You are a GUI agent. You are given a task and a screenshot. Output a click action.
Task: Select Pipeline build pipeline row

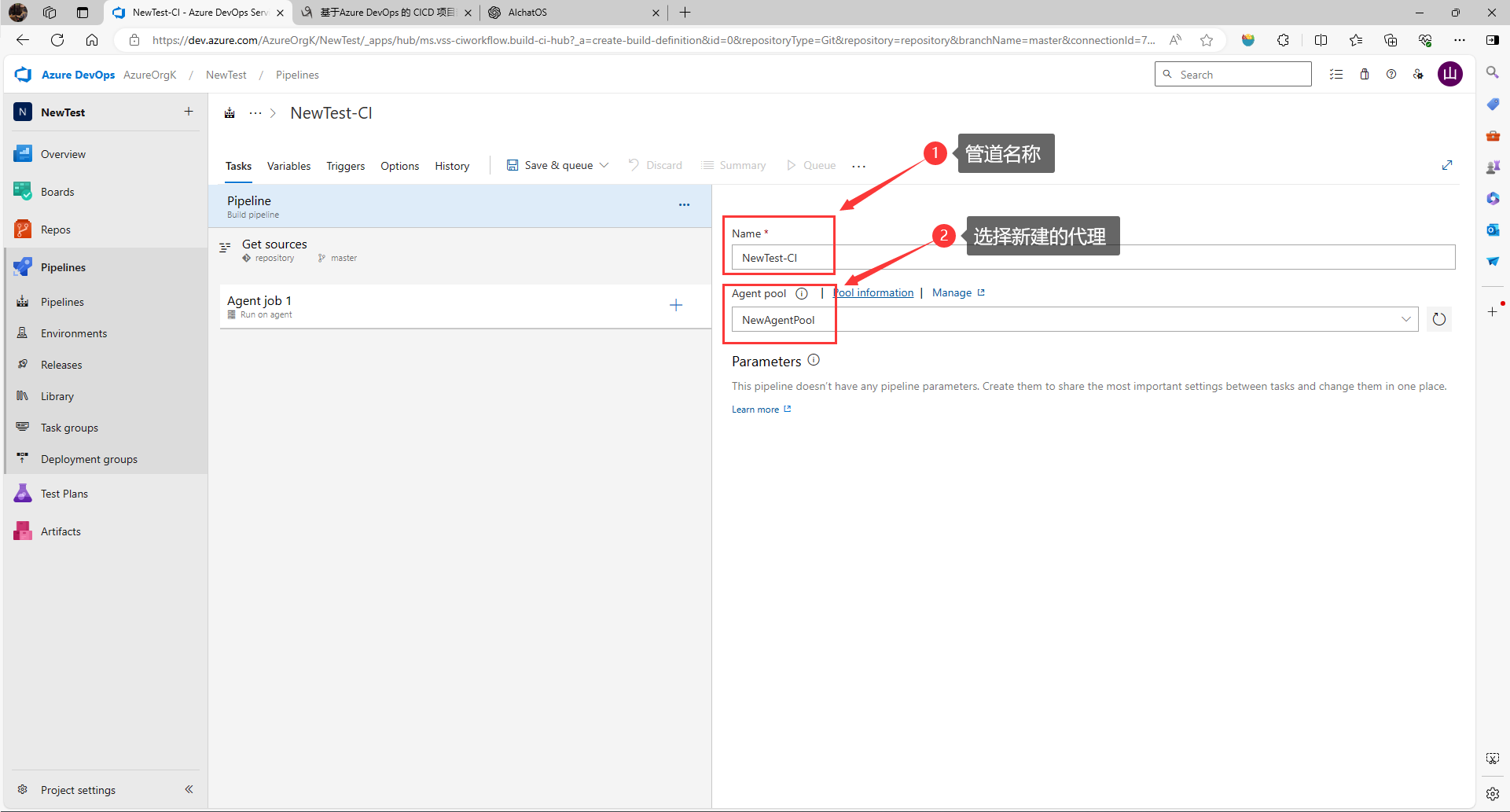461,206
